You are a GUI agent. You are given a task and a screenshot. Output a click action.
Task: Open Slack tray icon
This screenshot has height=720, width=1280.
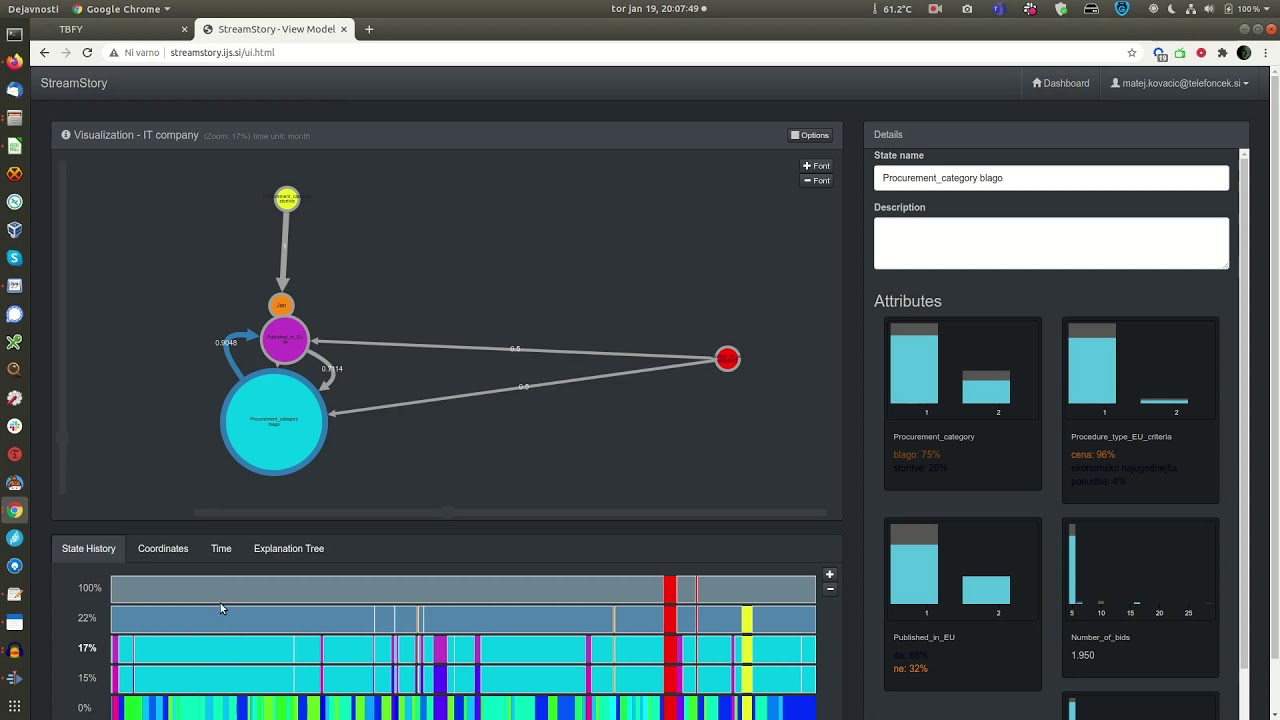1030,9
